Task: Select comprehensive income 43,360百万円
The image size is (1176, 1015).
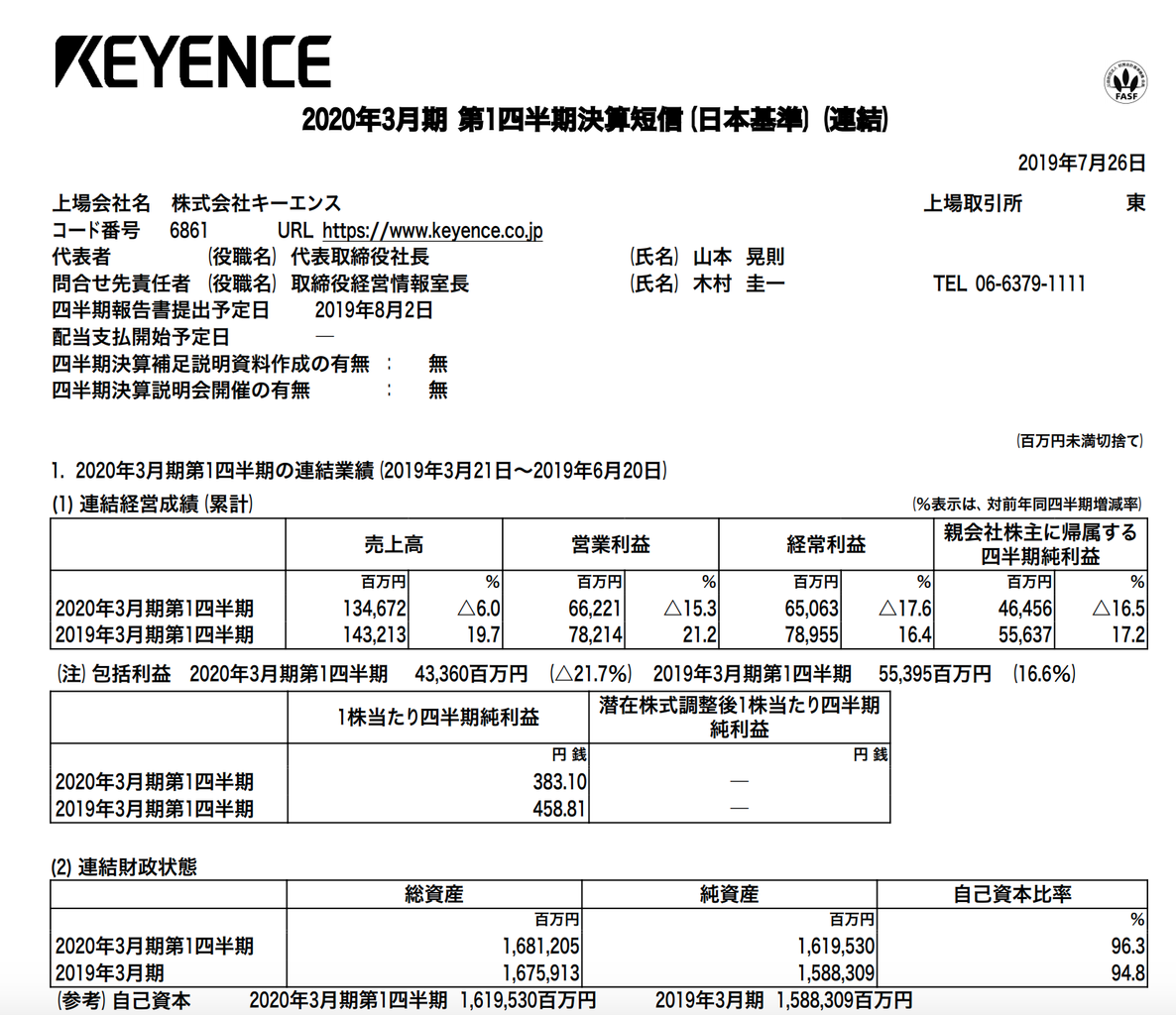Action: (471, 674)
